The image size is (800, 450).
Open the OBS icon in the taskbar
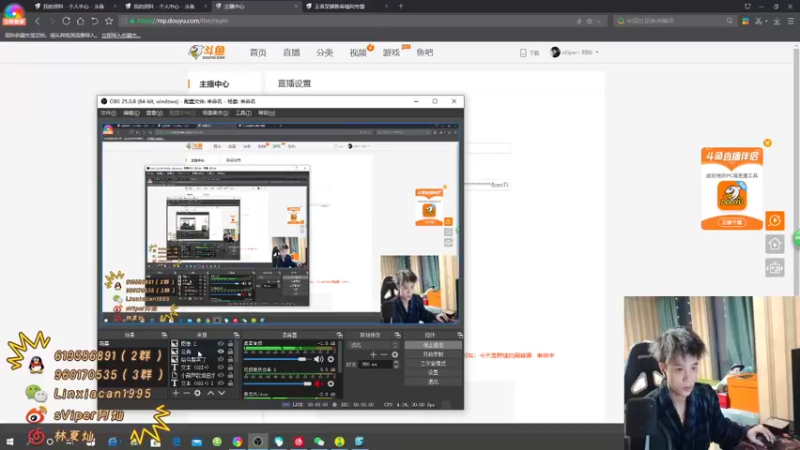(258, 442)
